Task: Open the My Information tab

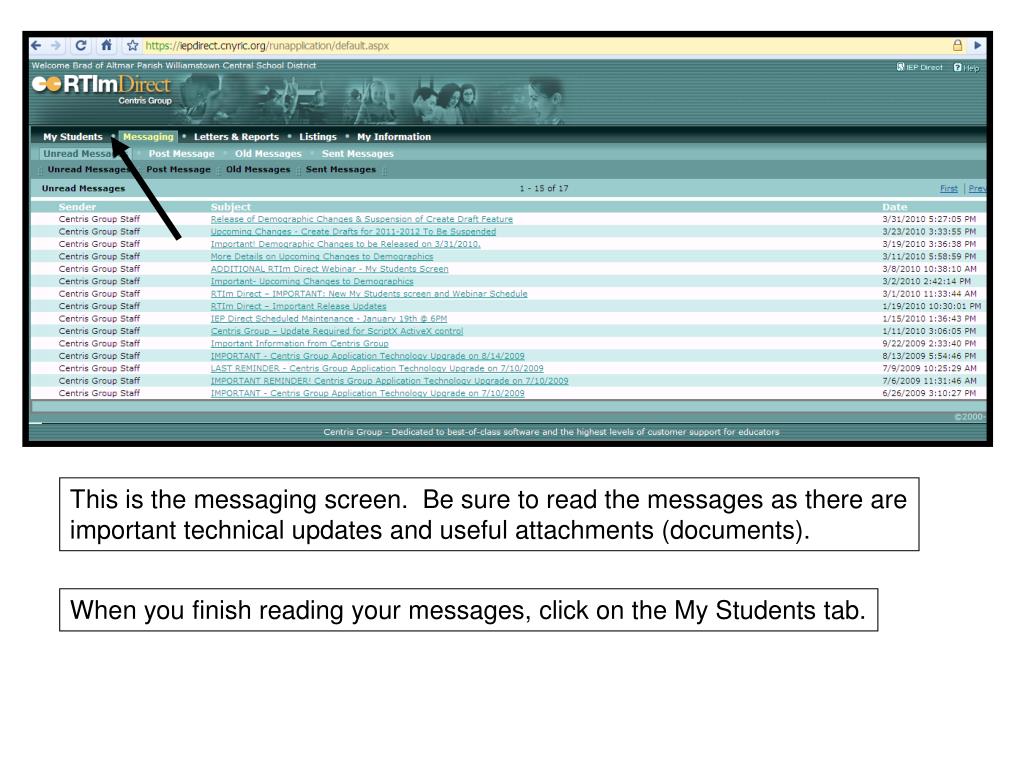Action: pos(394,136)
